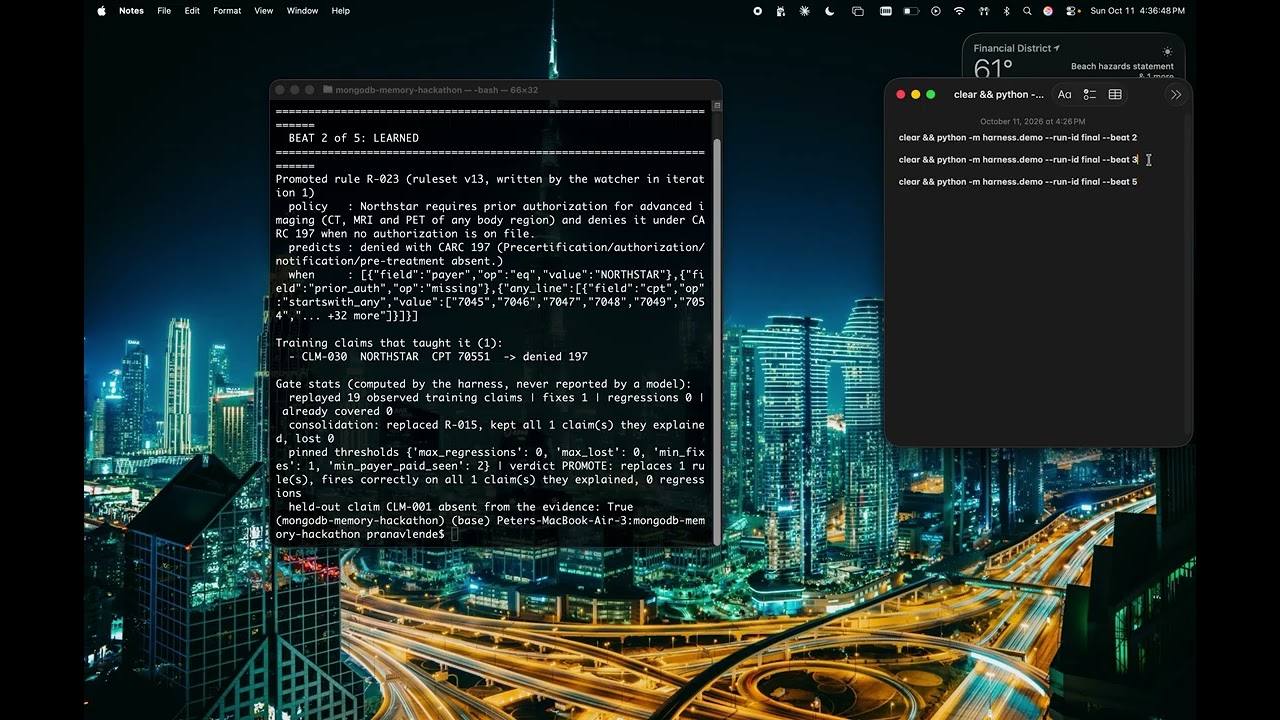This screenshot has height=720, width=1280.
Task: Open the Now Playing menu bar control
Action: [936, 11]
